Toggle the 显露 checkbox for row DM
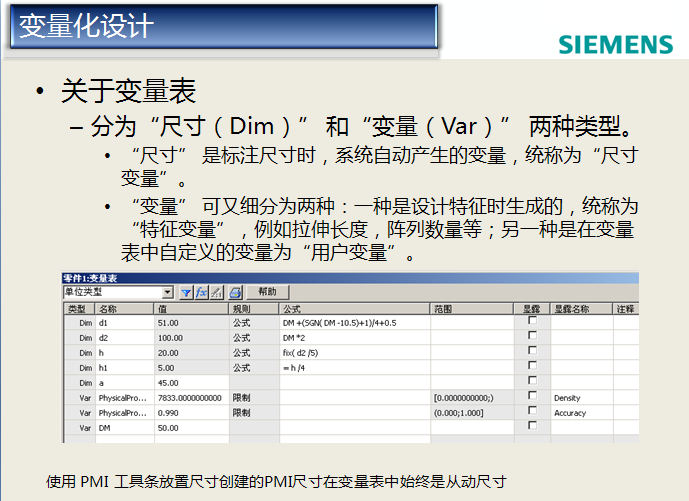Image resolution: width=689 pixels, height=501 pixels. tap(532, 425)
